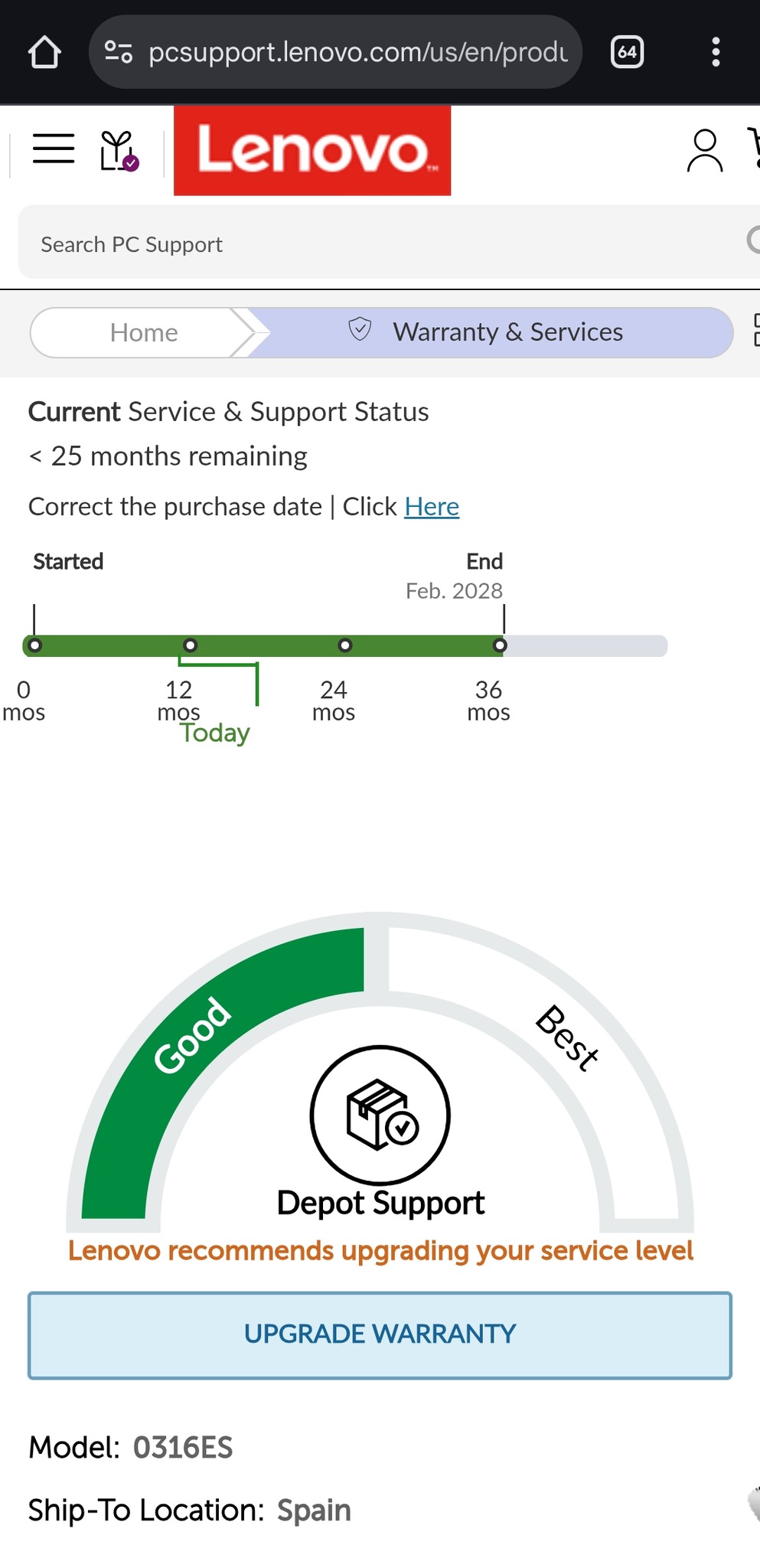Go to Lenovo homepage via logo
Viewport: 760px width, 1568px height.
point(312,151)
